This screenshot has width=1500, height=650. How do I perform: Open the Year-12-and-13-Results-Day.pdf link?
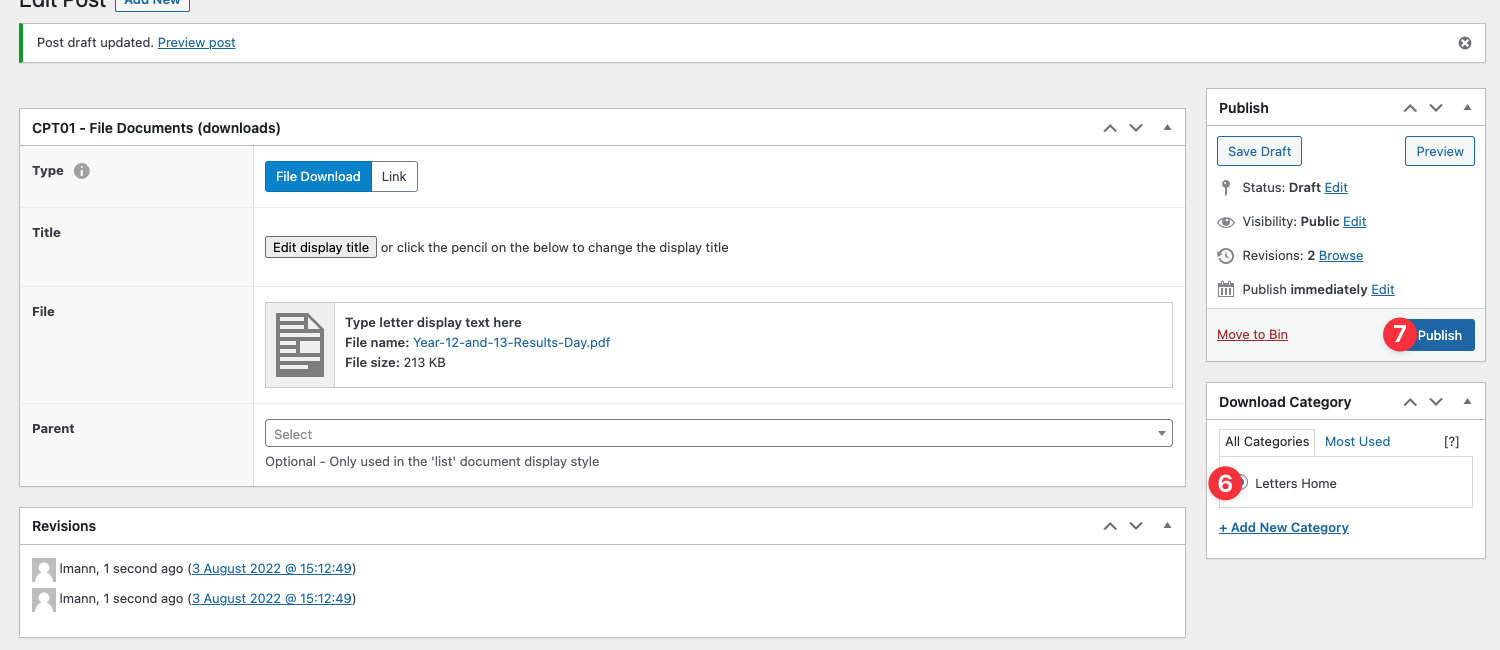pyautogui.click(x=511, y=342)
